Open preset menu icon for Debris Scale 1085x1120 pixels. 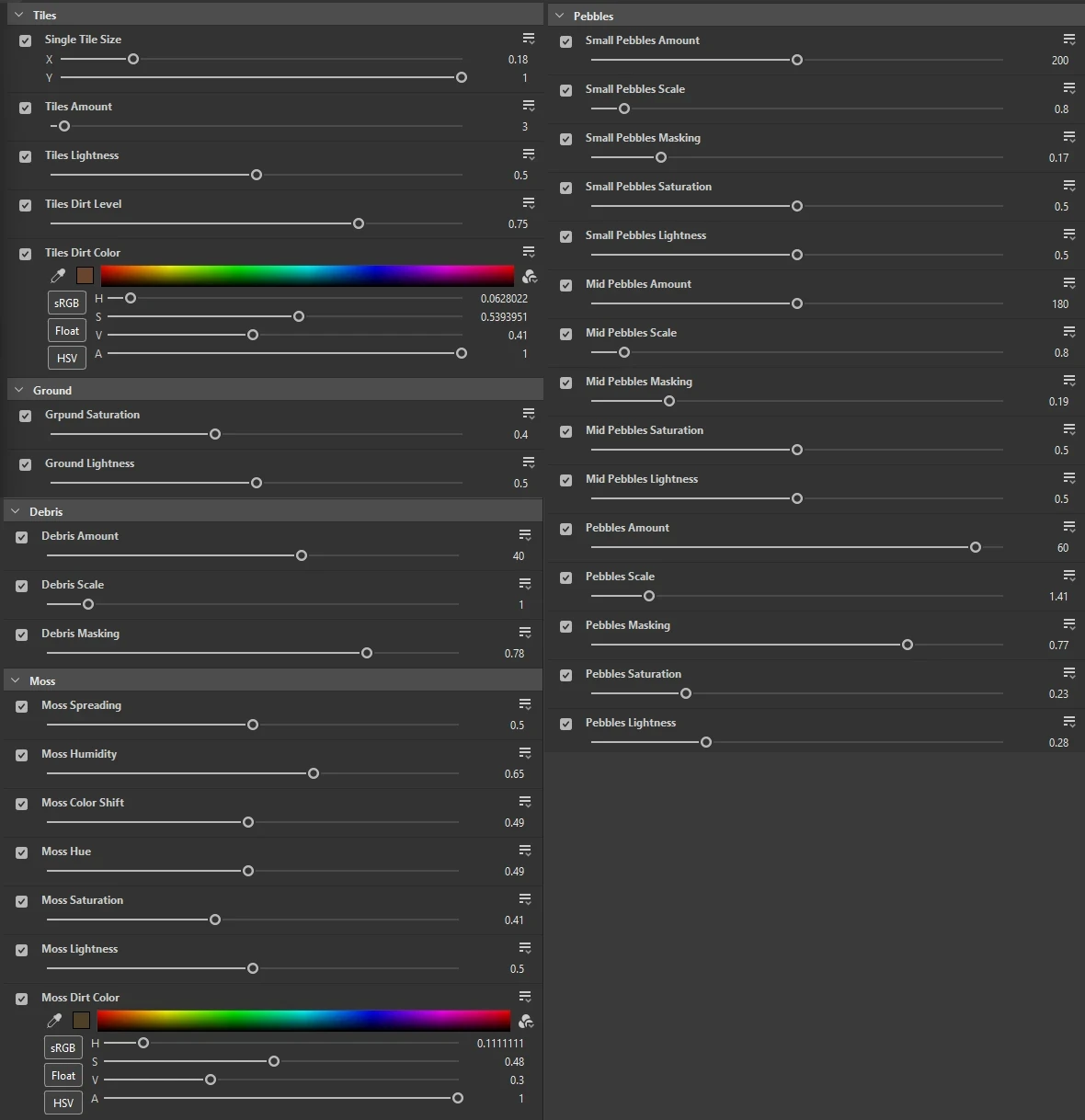[525, 584]
